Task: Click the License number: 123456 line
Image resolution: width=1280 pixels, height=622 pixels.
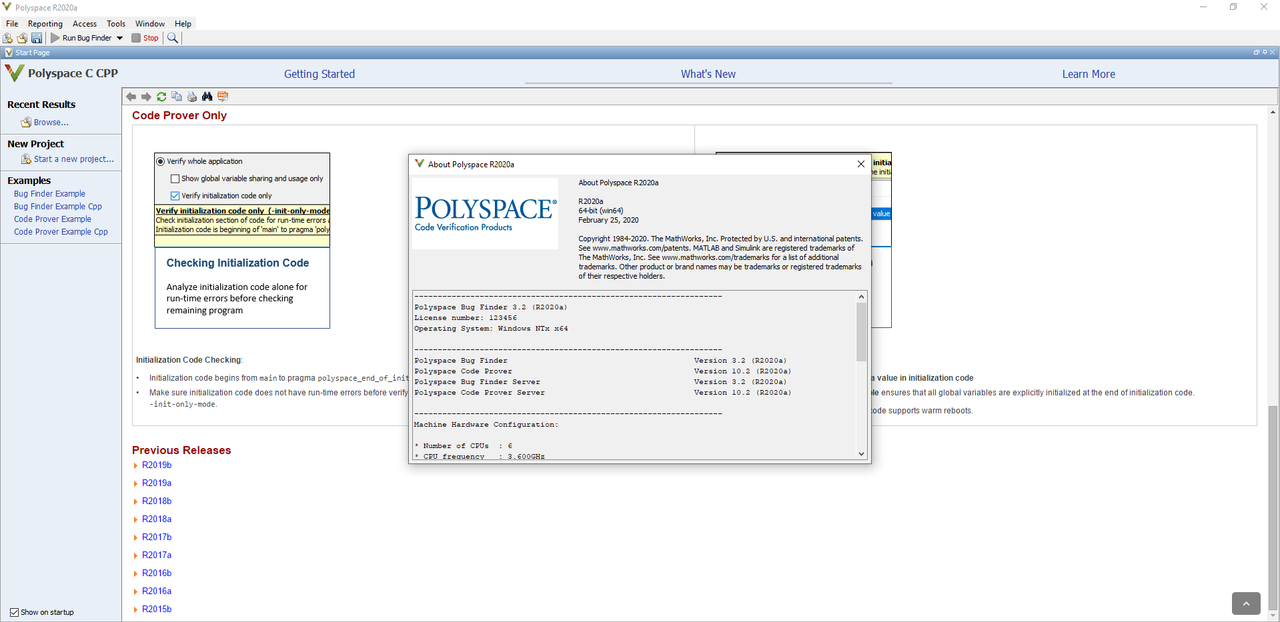Action: (466, 317)
